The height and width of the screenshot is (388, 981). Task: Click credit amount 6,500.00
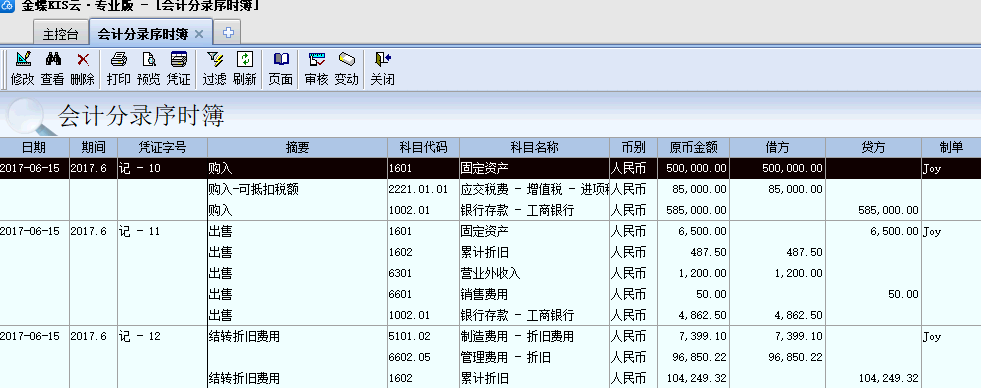[895, 232]
